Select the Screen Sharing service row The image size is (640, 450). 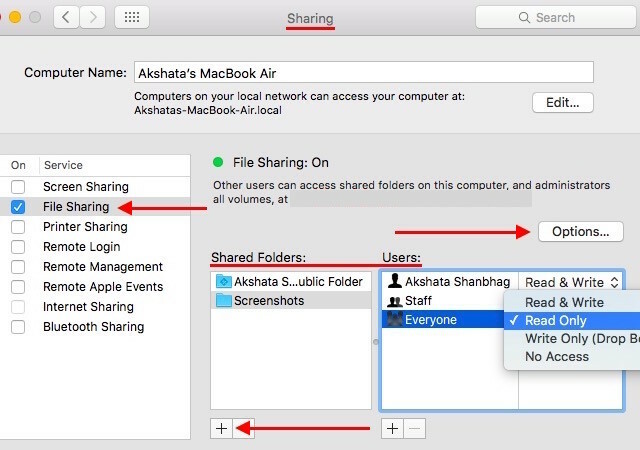[95, 187]
